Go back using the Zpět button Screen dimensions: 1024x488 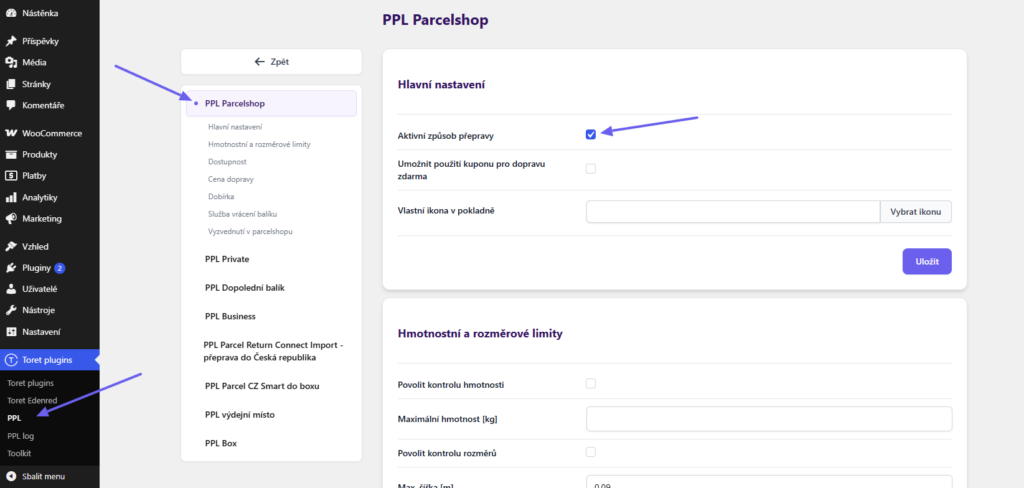coord(271,62)
